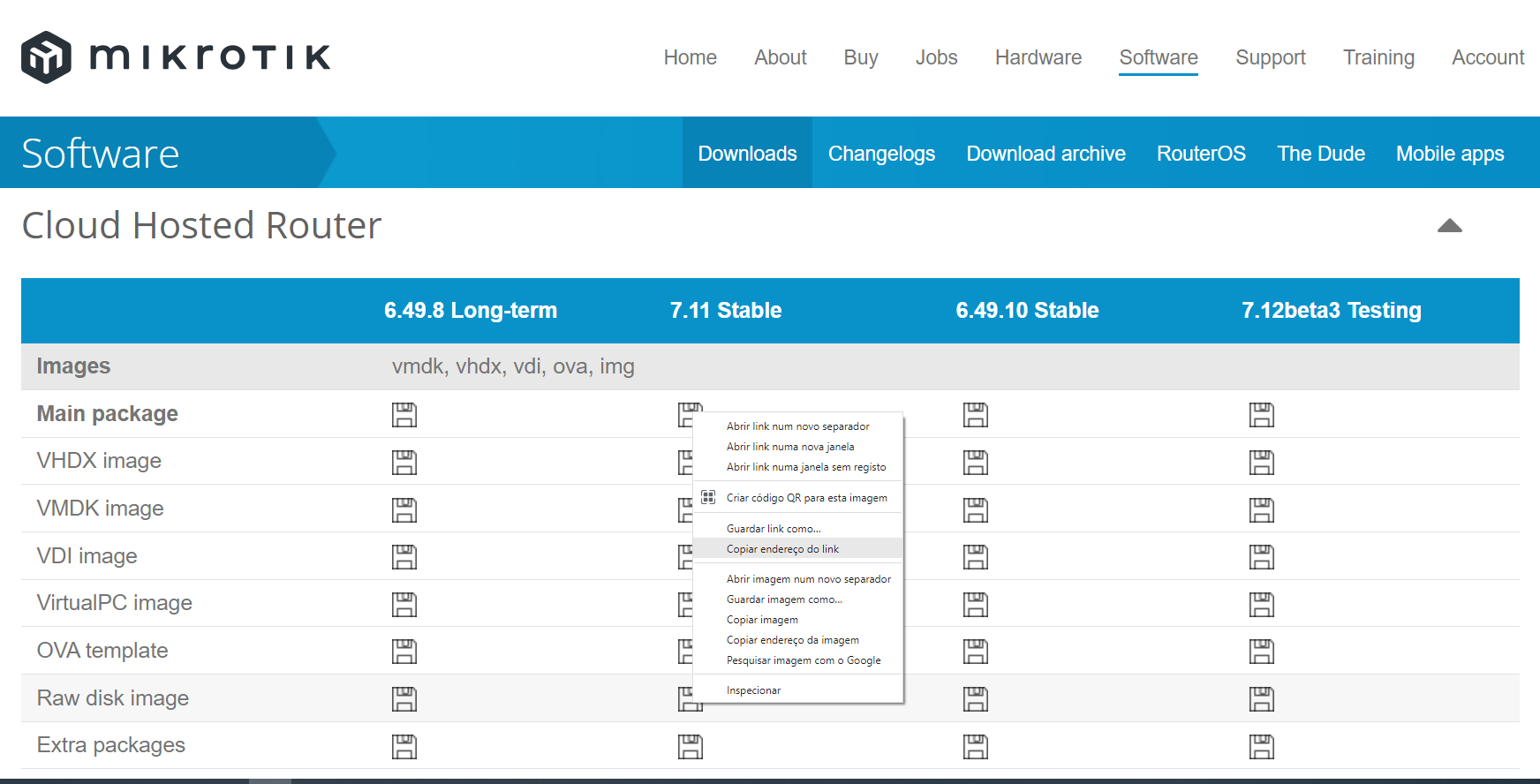Open The Dude tab

tap(1321, 154)
